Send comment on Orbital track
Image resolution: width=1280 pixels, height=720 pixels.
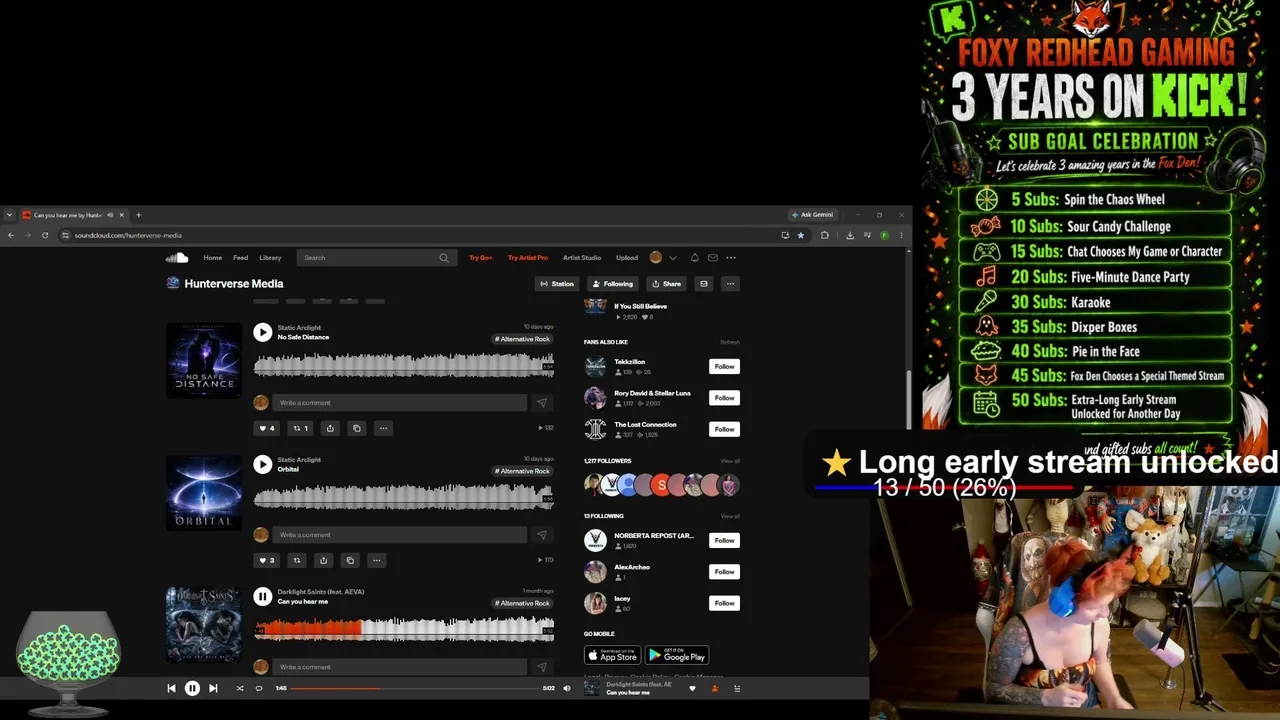tap(542, 535)
